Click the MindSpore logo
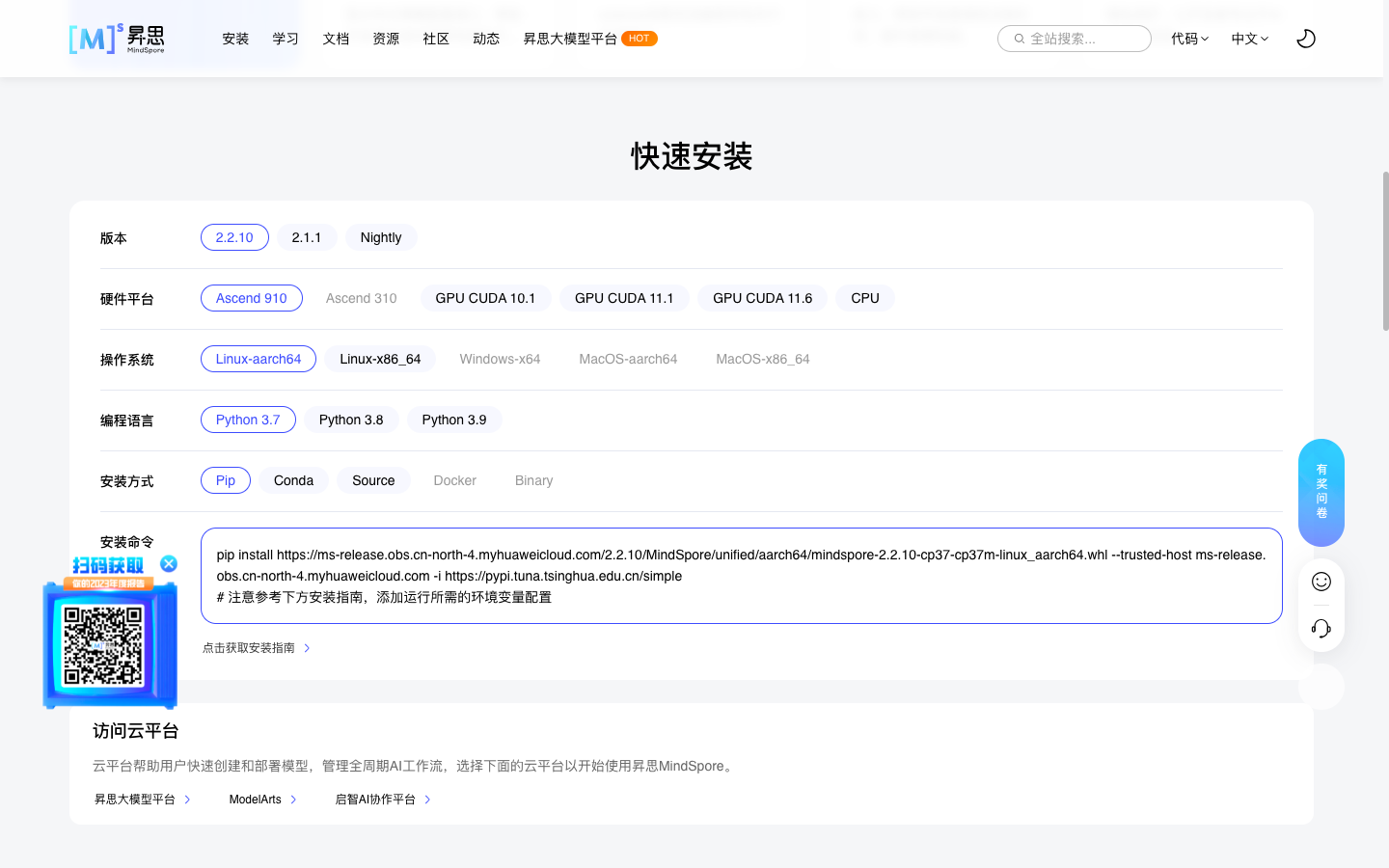This screenshot has height=868, width=1389. (x=117, y=39)
